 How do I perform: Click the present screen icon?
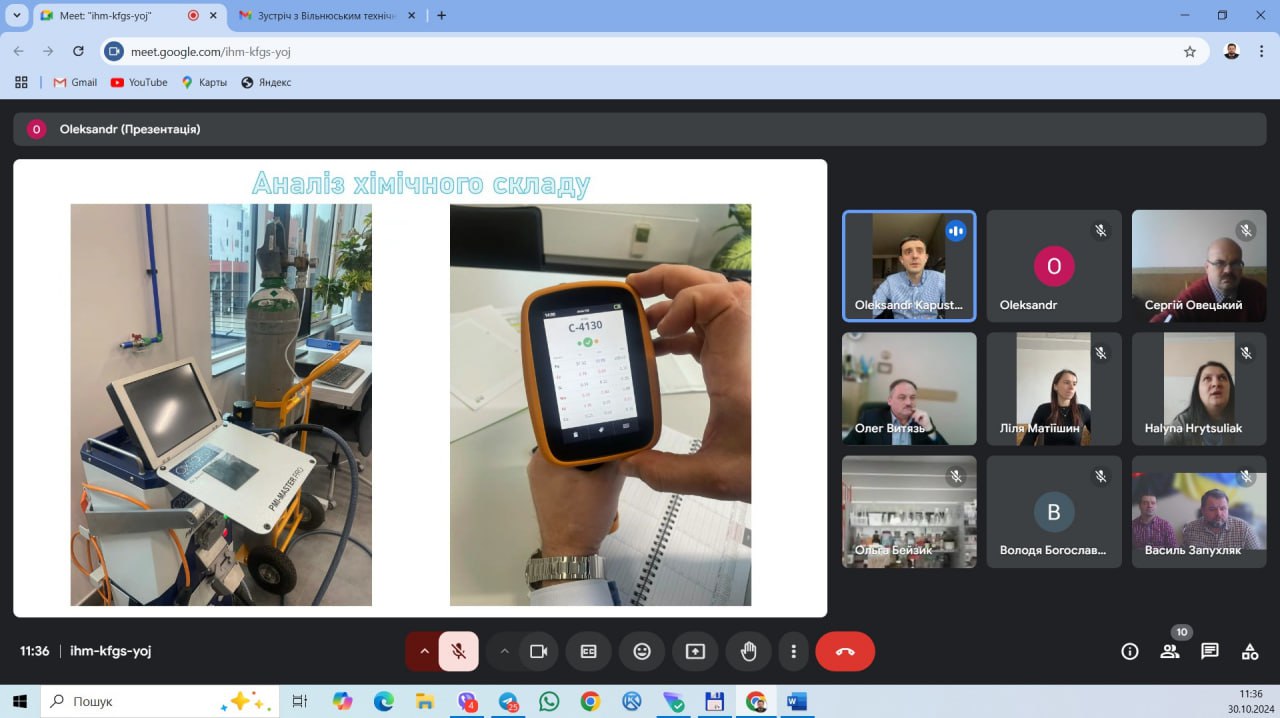click(x=695, y=651)
